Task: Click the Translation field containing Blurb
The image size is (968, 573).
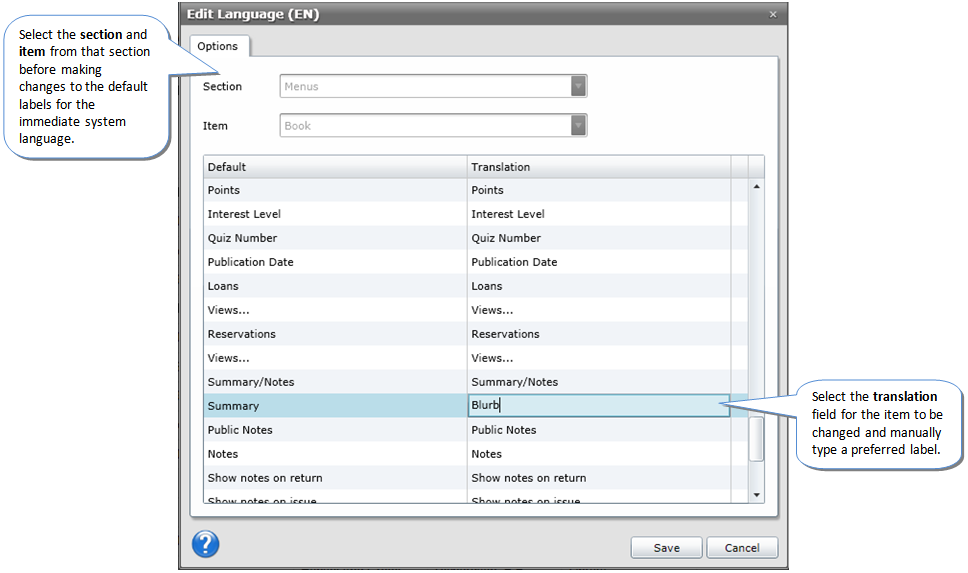Action: pos(598,406)
